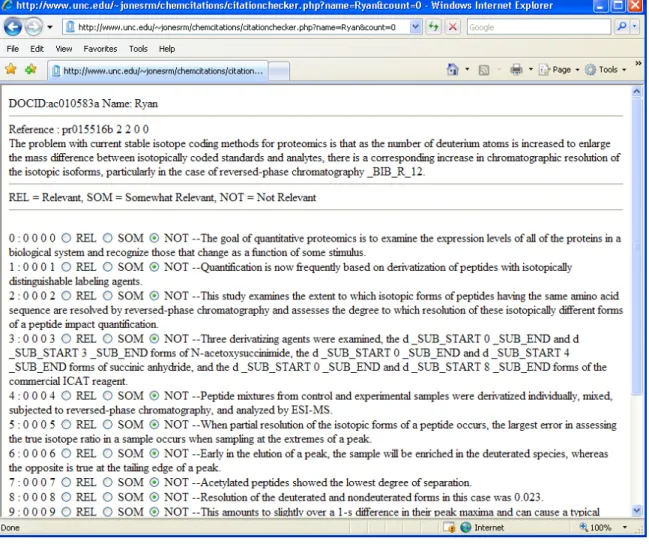Click the 'Reference : pr015516b 2 2 0 0' line
The height and width of the screenshot is (544, 649).
point(79,130)
